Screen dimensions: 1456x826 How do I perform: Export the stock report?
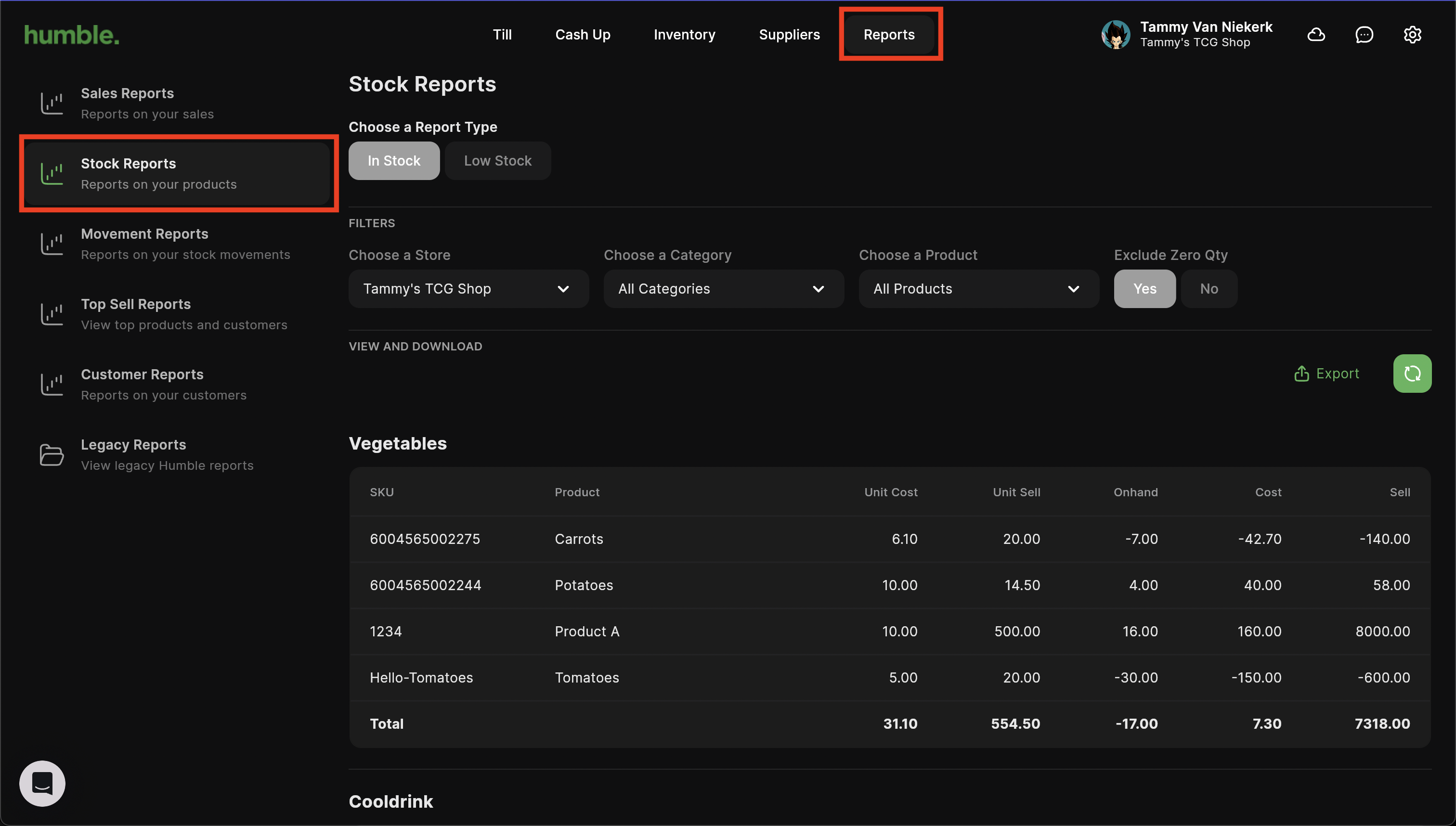(x=1326, y=374)
